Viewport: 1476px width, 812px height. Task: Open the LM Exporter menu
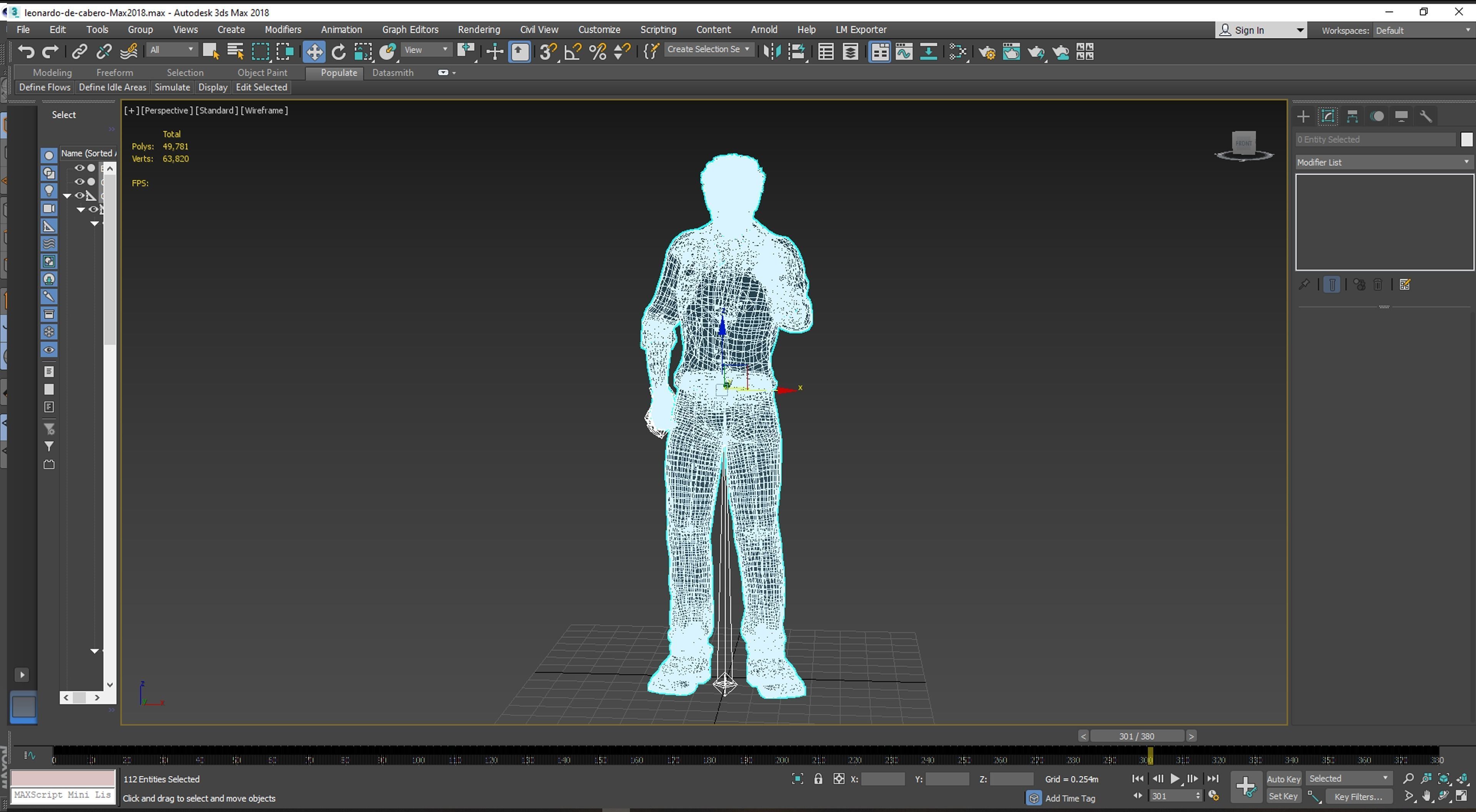(x=860, y=30)
